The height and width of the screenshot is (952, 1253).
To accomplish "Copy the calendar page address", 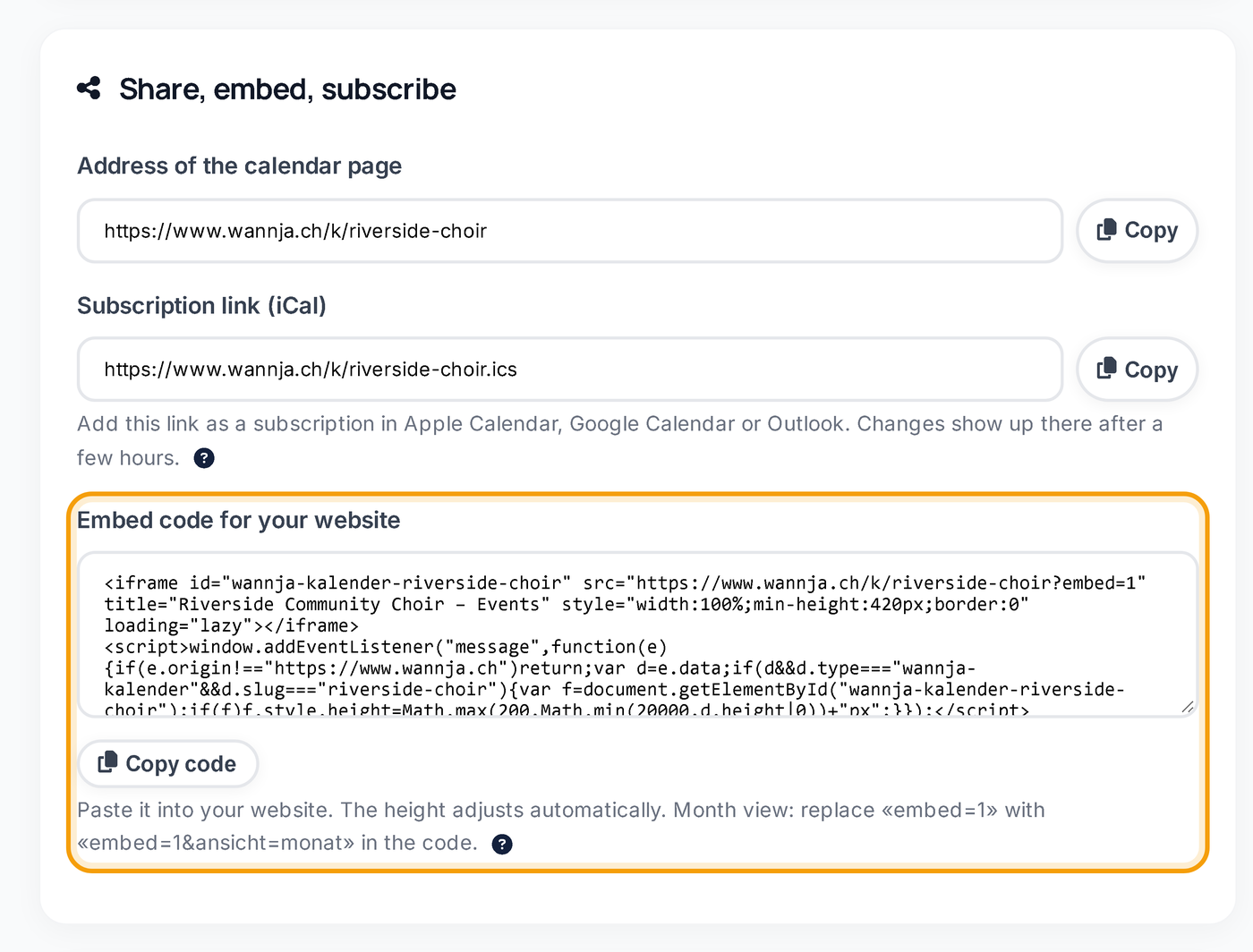I will pos(1137,231).
